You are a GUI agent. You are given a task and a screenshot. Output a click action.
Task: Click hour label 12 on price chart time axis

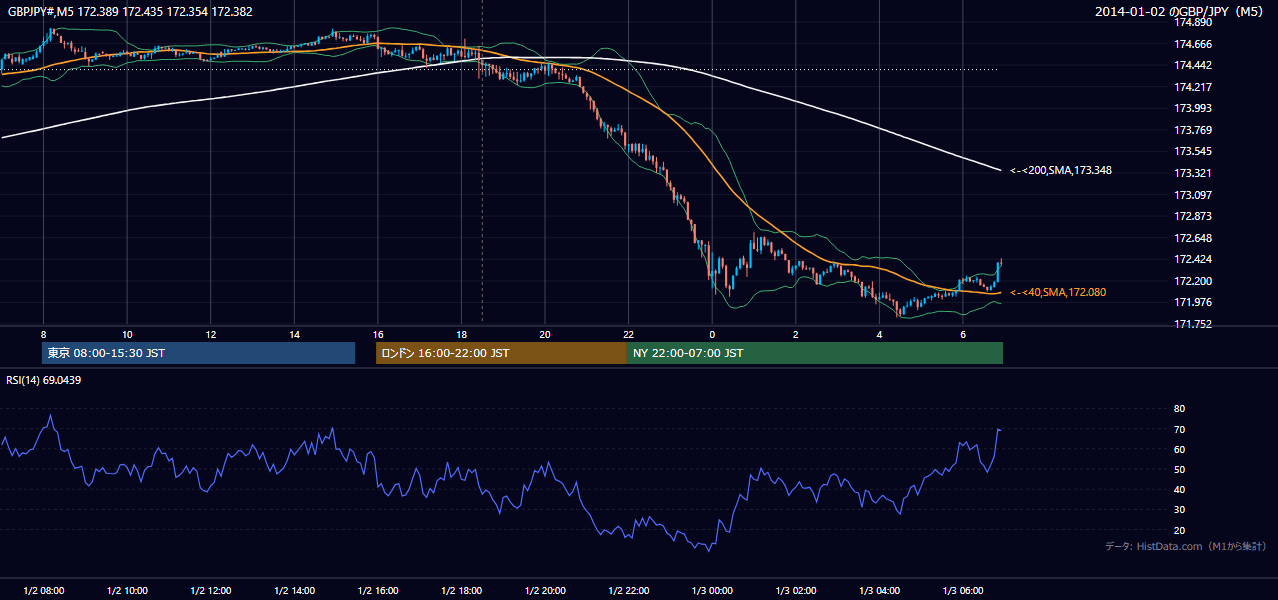click(x=211, y=334)
